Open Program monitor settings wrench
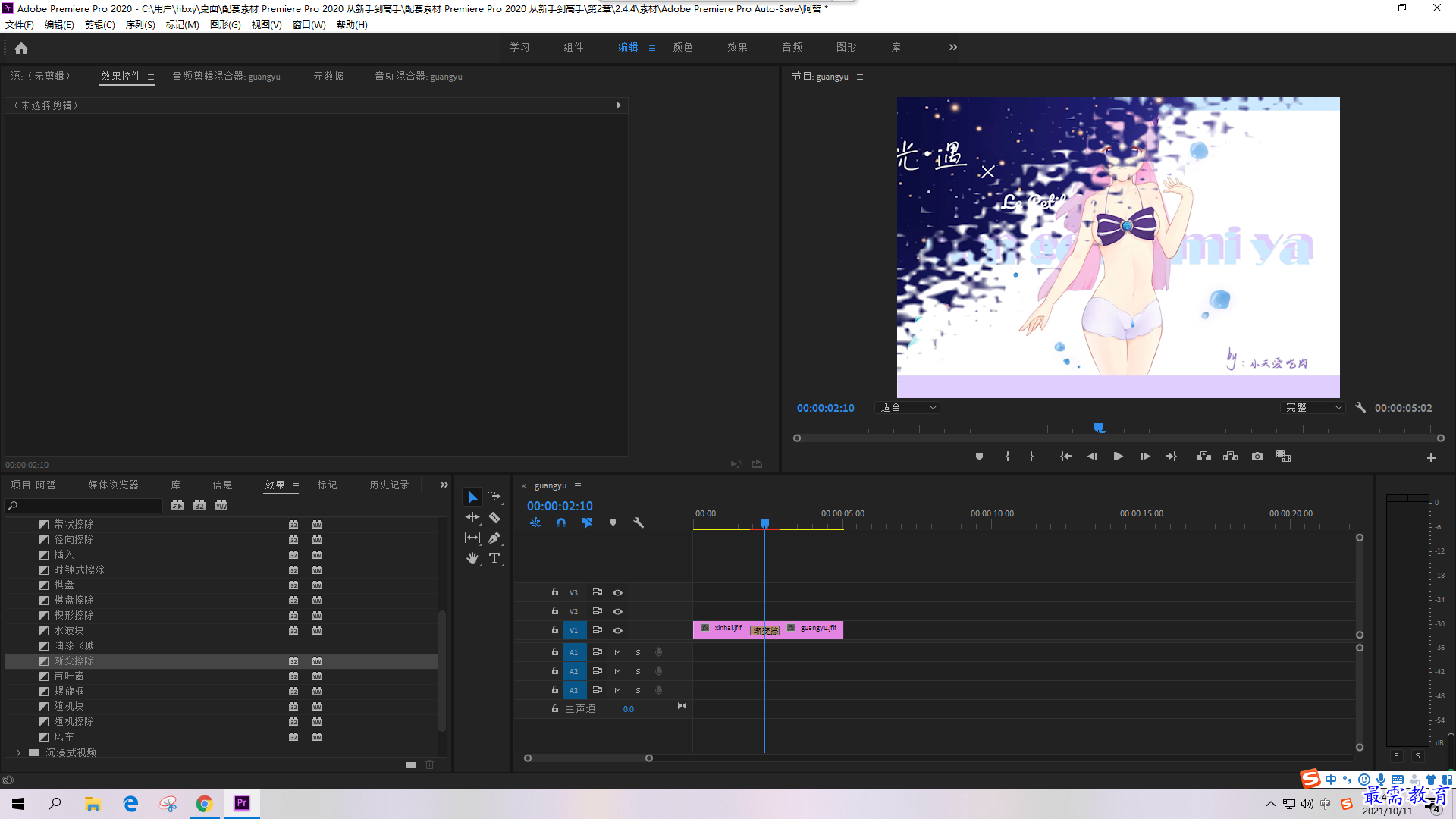 (1360, 407)
